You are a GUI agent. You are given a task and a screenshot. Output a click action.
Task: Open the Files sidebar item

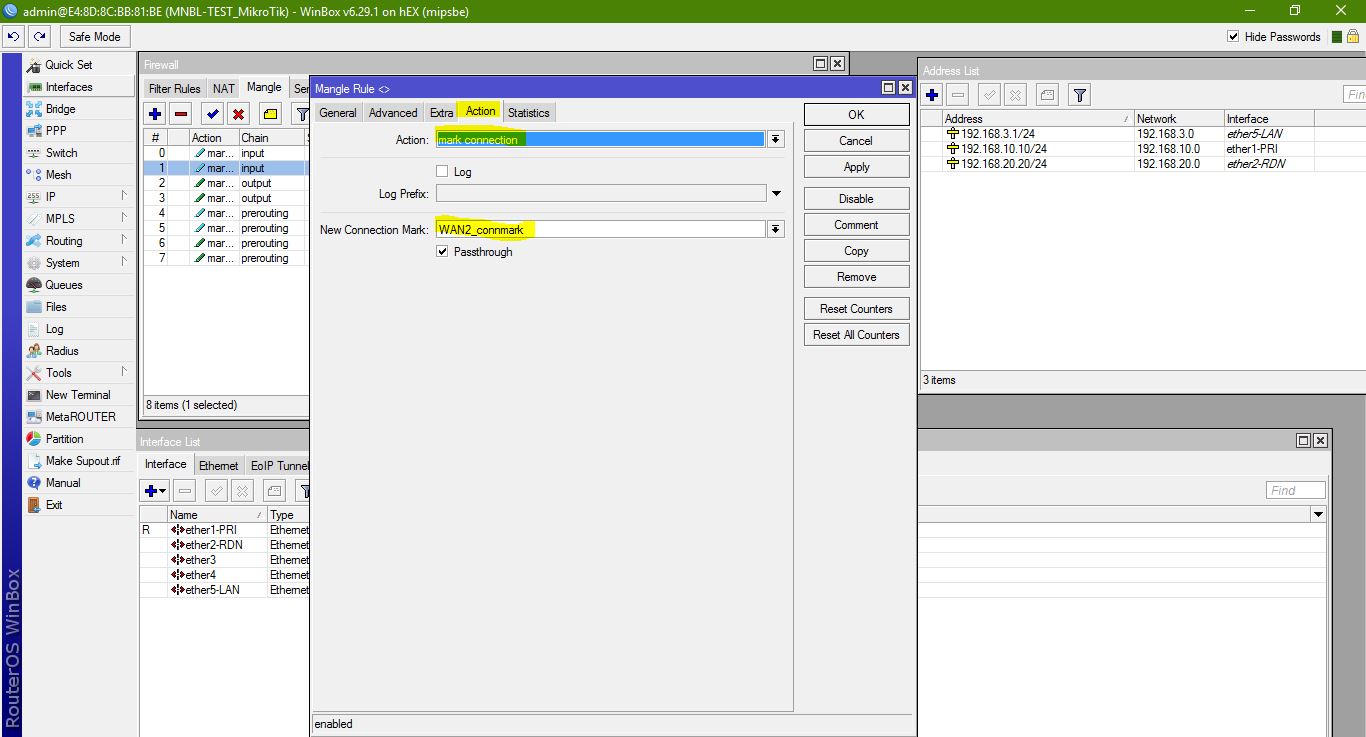click(56, 307)
